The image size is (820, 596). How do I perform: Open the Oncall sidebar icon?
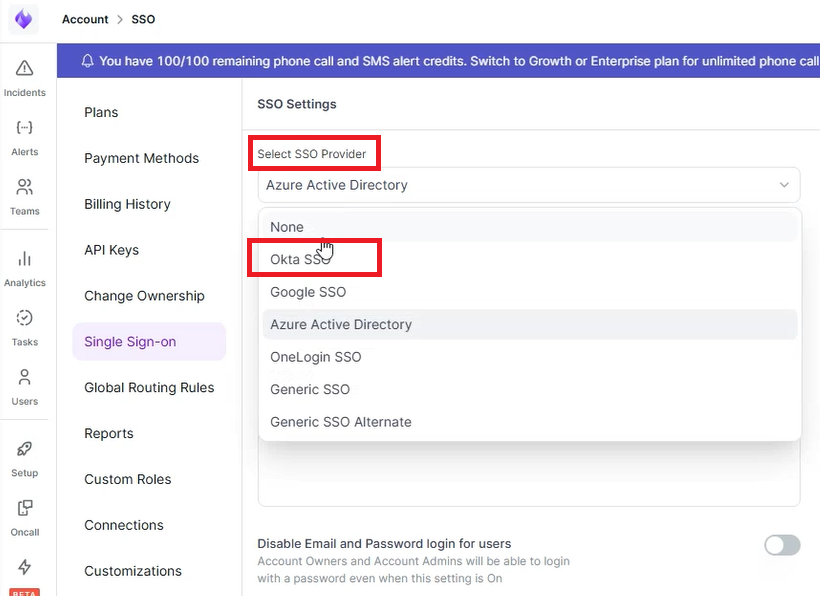25,508
